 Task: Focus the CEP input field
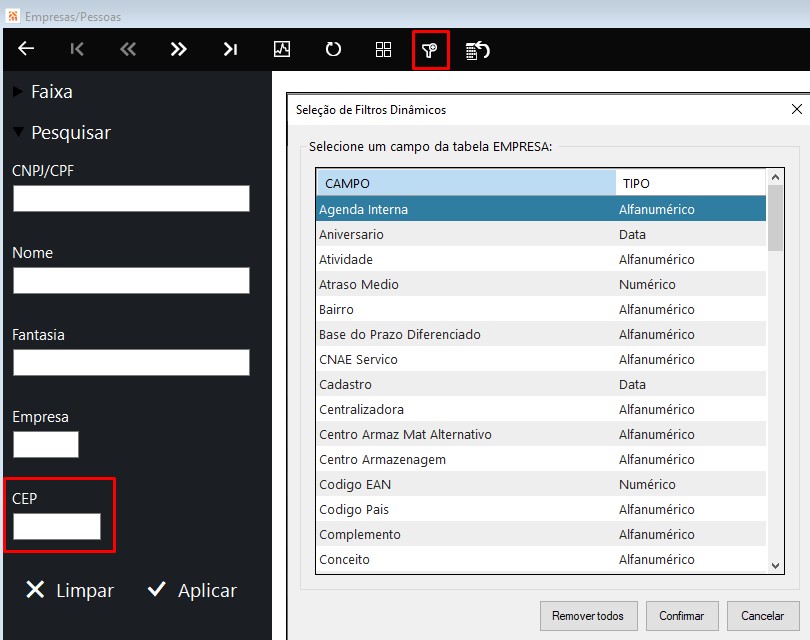(57, 526)
